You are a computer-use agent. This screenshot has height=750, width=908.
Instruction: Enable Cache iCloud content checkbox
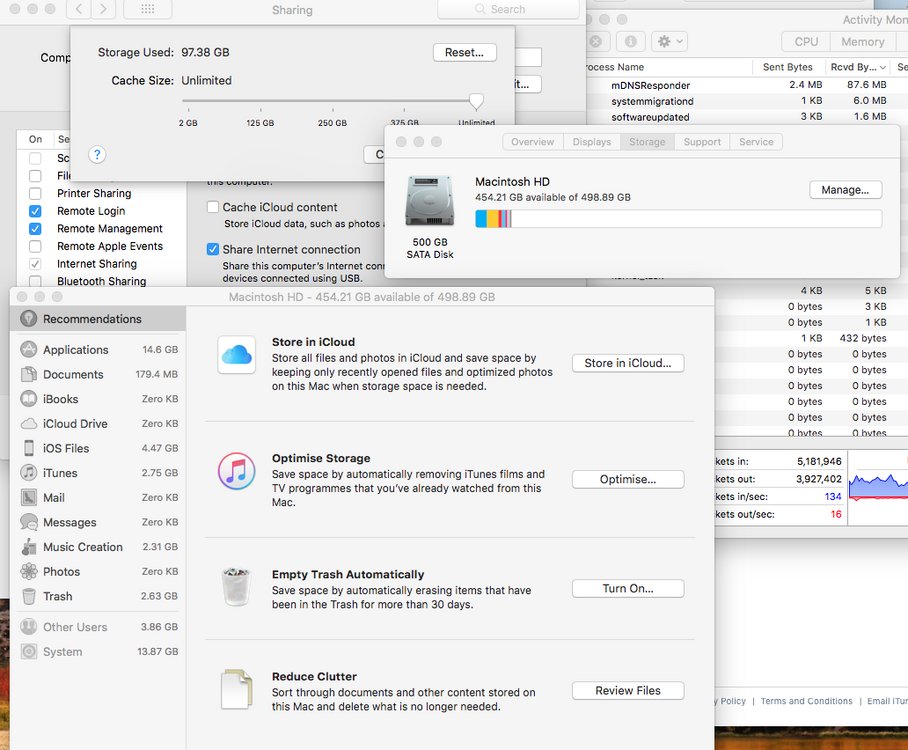pyautogui.click(x=213, y=207)
